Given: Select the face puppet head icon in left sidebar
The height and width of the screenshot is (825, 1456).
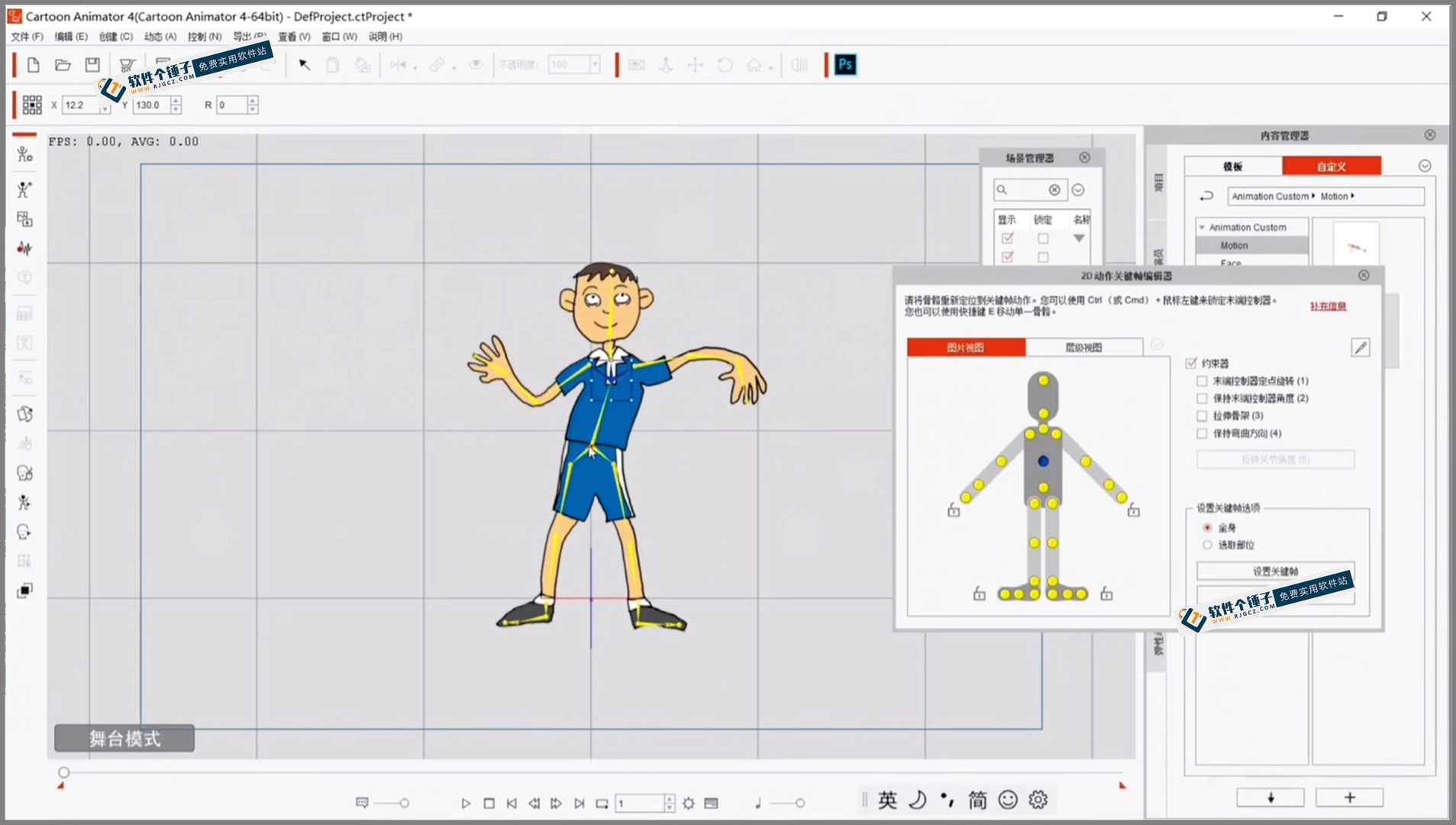Looking at the screenshot, I should pos(24,473).
